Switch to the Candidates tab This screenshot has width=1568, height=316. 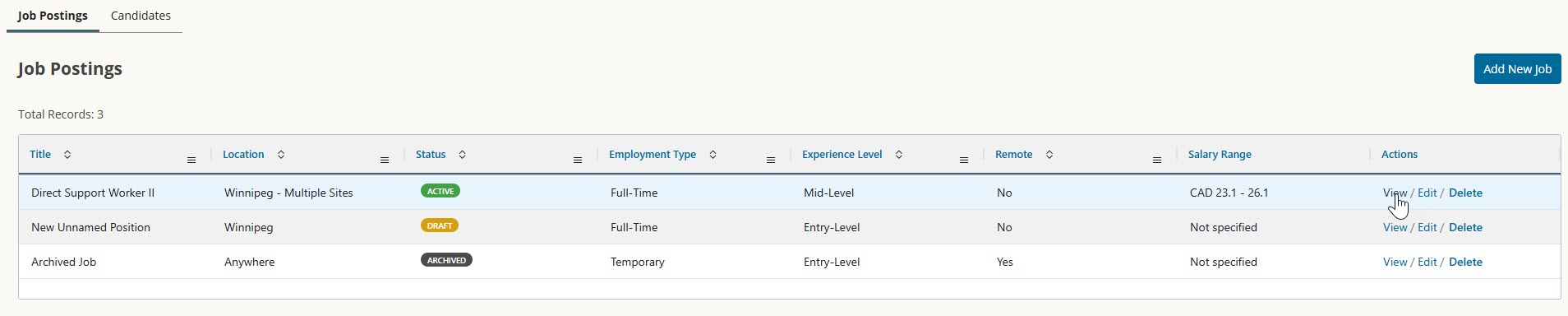141,16
